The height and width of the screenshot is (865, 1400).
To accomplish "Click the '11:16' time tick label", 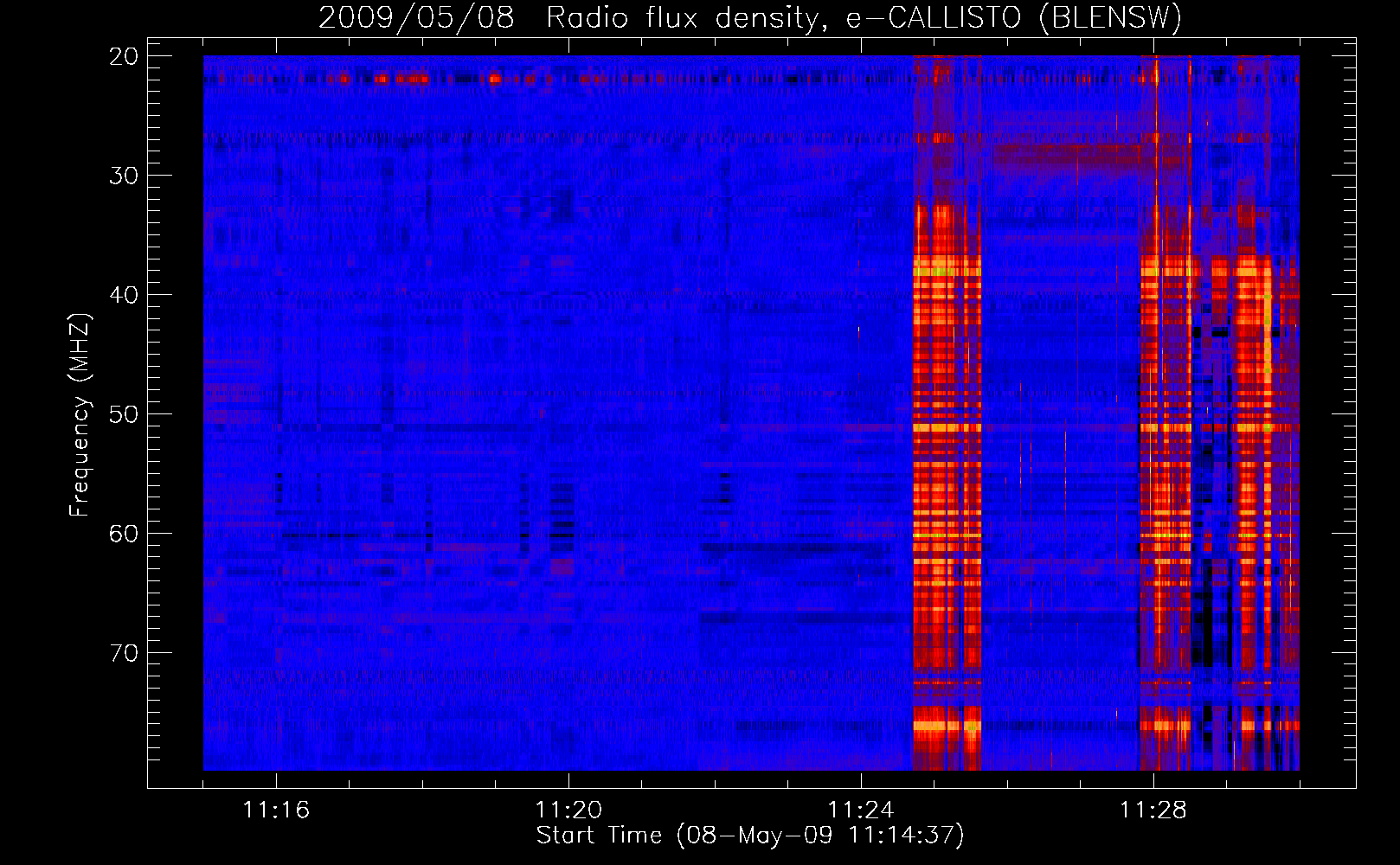I will coord(276,811).
